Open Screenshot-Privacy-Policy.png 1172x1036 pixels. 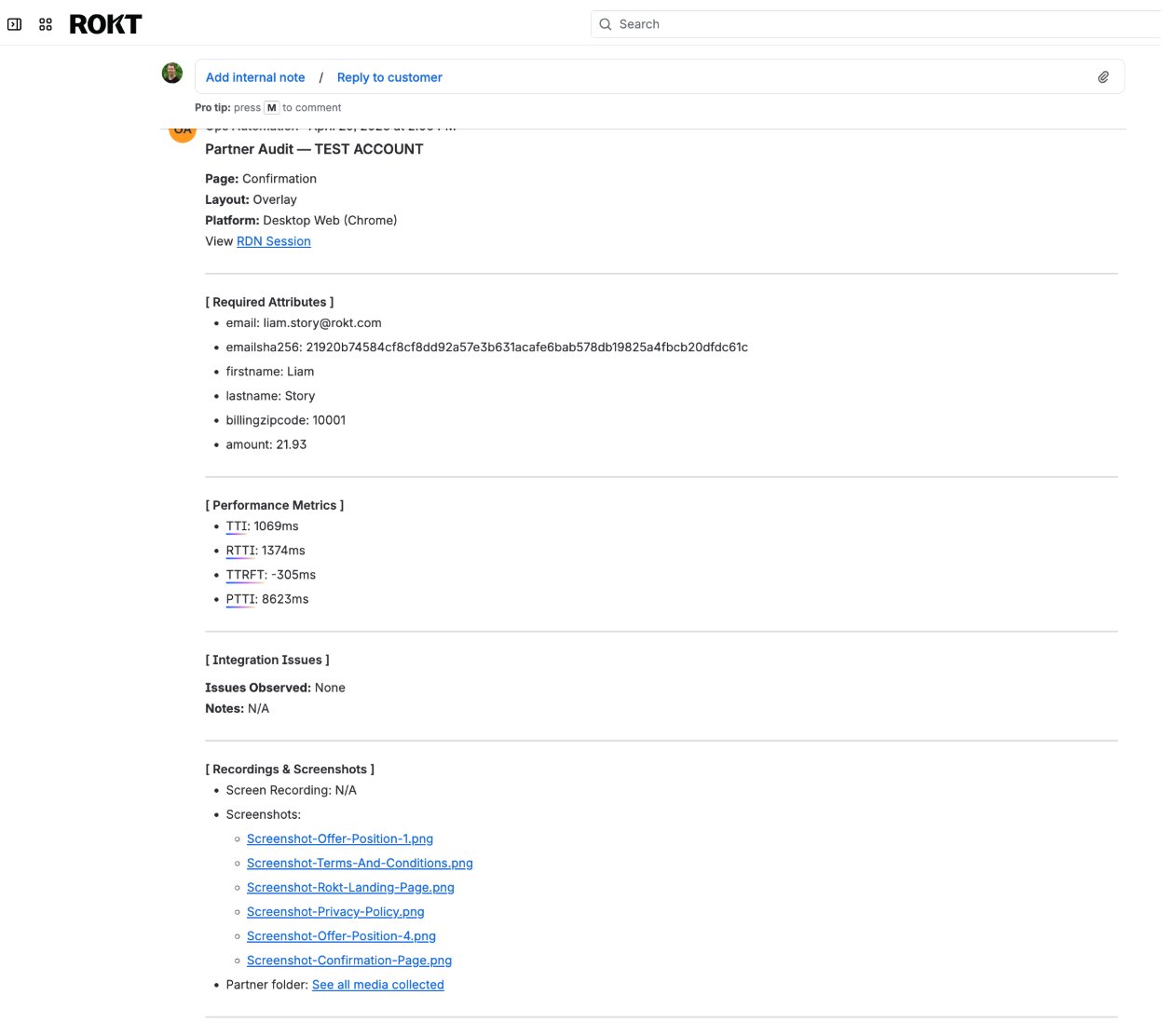pyautogui.click(x=335, y=911)
